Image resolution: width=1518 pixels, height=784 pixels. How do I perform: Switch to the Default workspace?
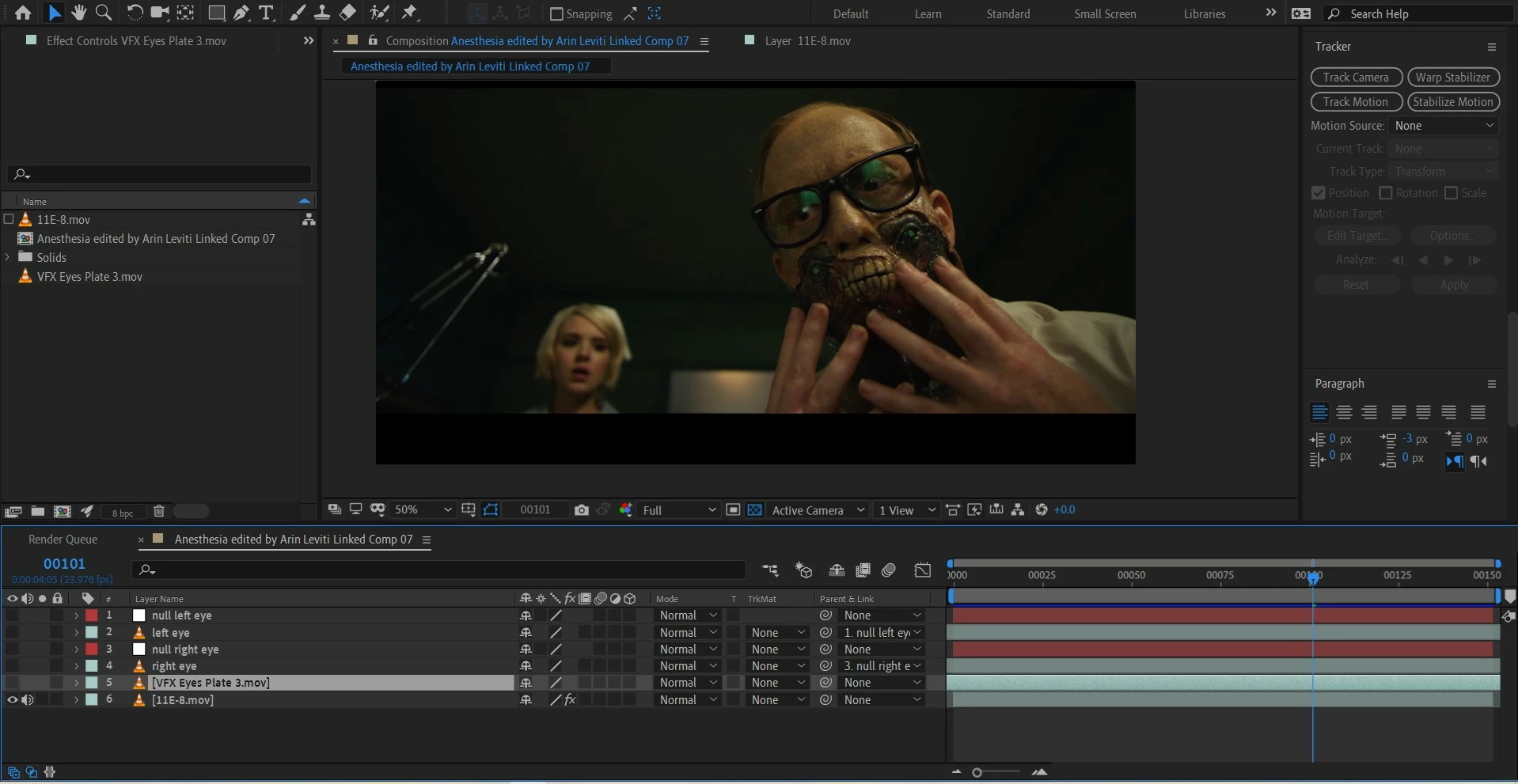tap(851, 13)
